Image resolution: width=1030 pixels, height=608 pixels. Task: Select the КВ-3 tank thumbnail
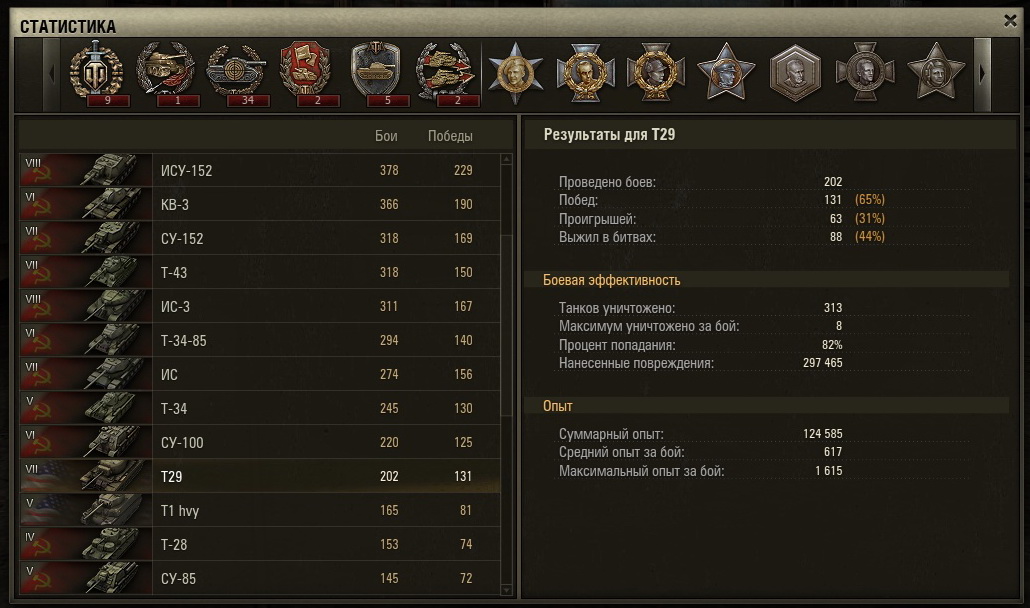pos(85,204)
